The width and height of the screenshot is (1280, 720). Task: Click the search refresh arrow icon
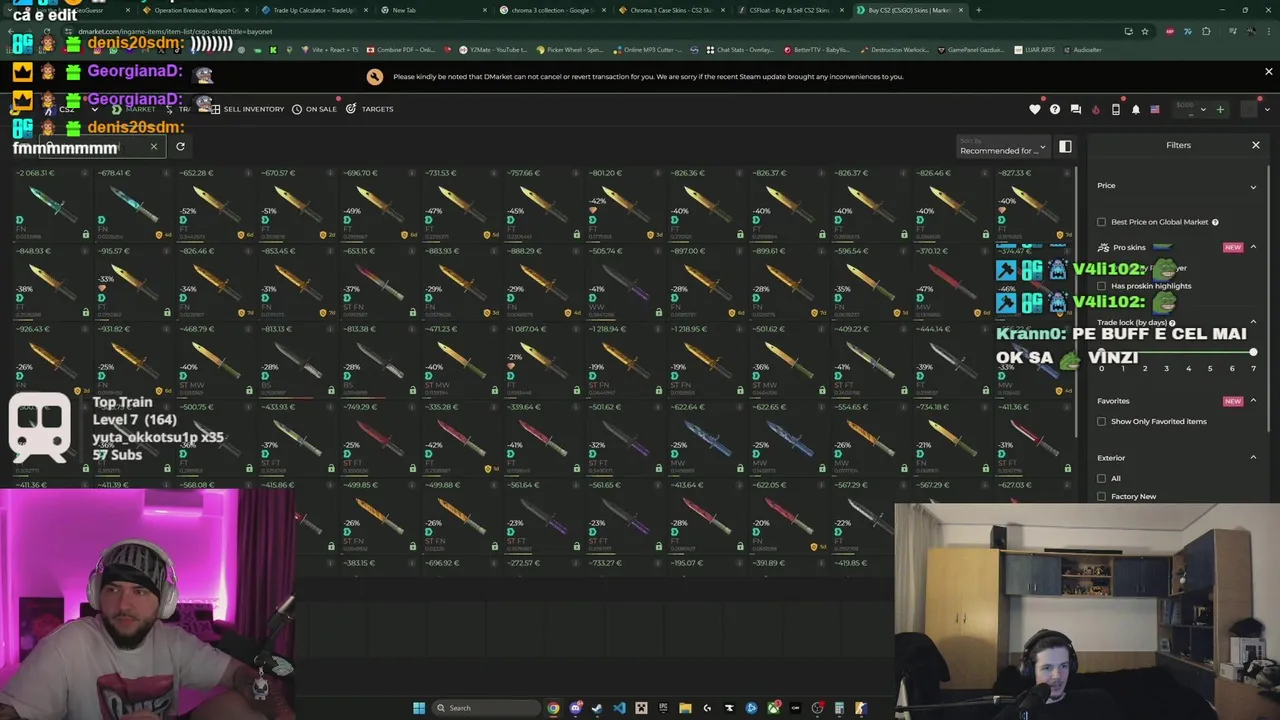[x=180, y=147]
